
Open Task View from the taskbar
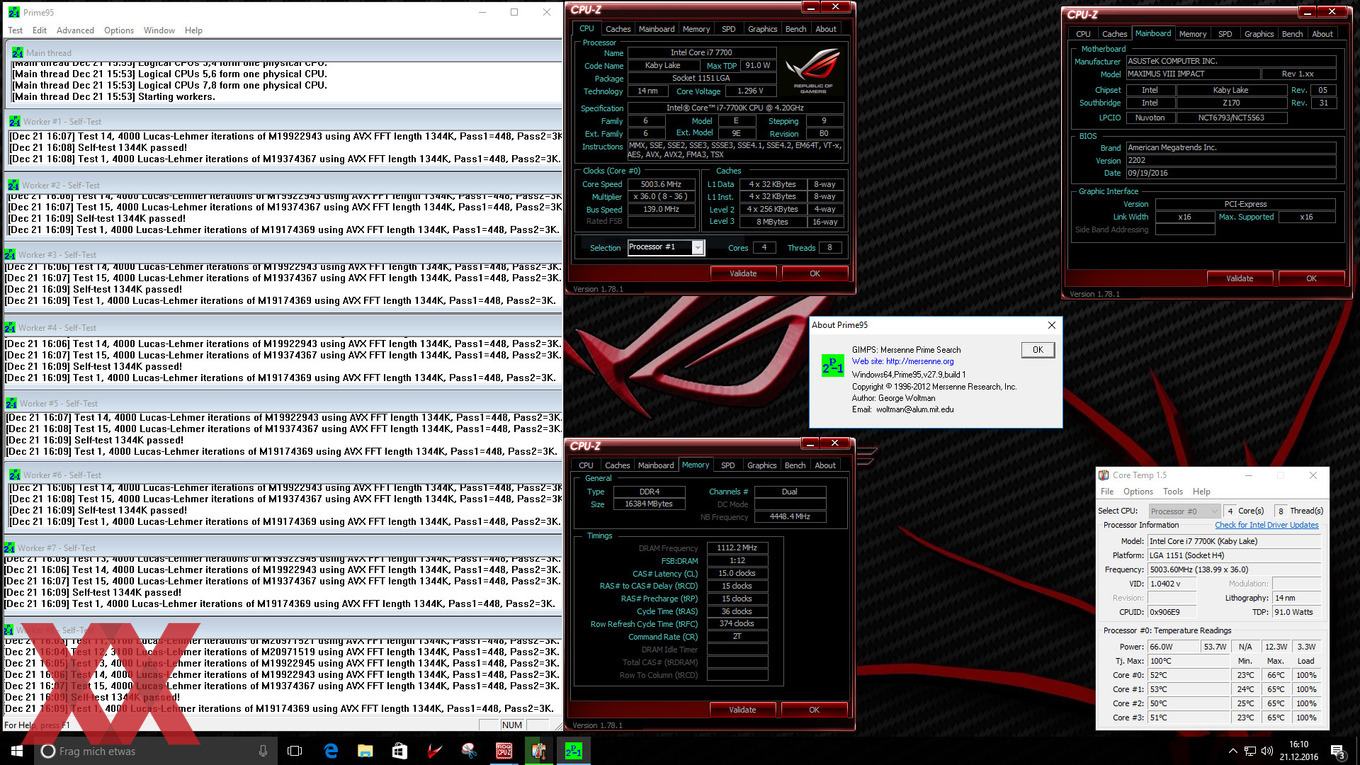pos(295,751)
